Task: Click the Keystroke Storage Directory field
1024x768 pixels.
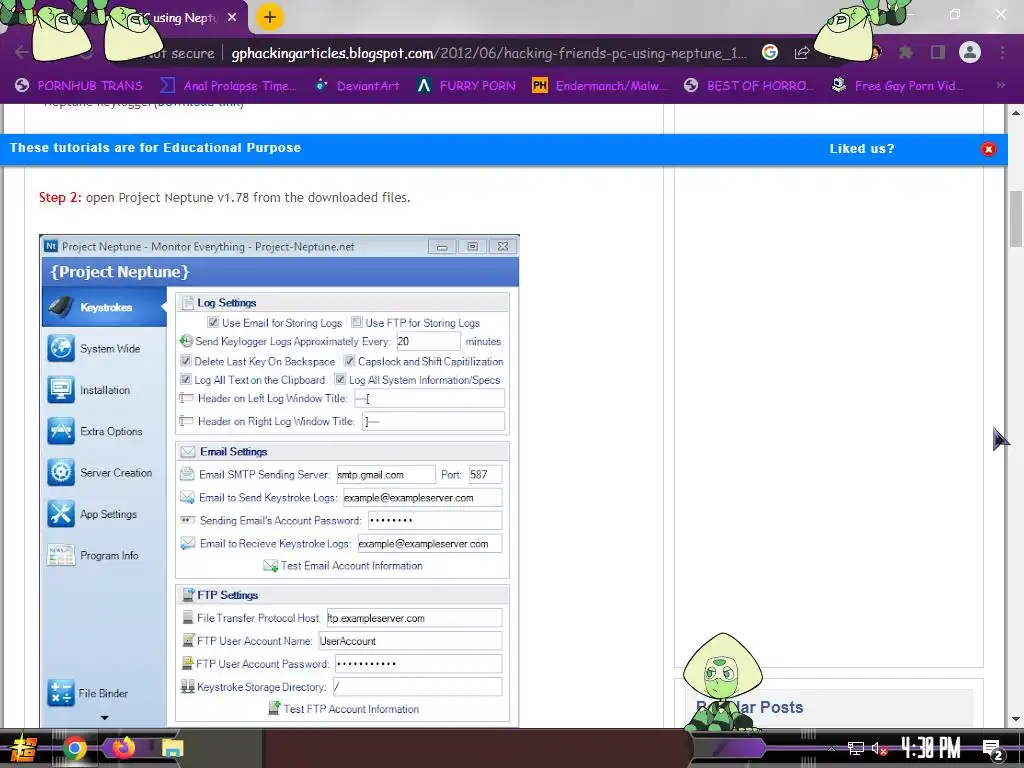Action: (417, 686)
